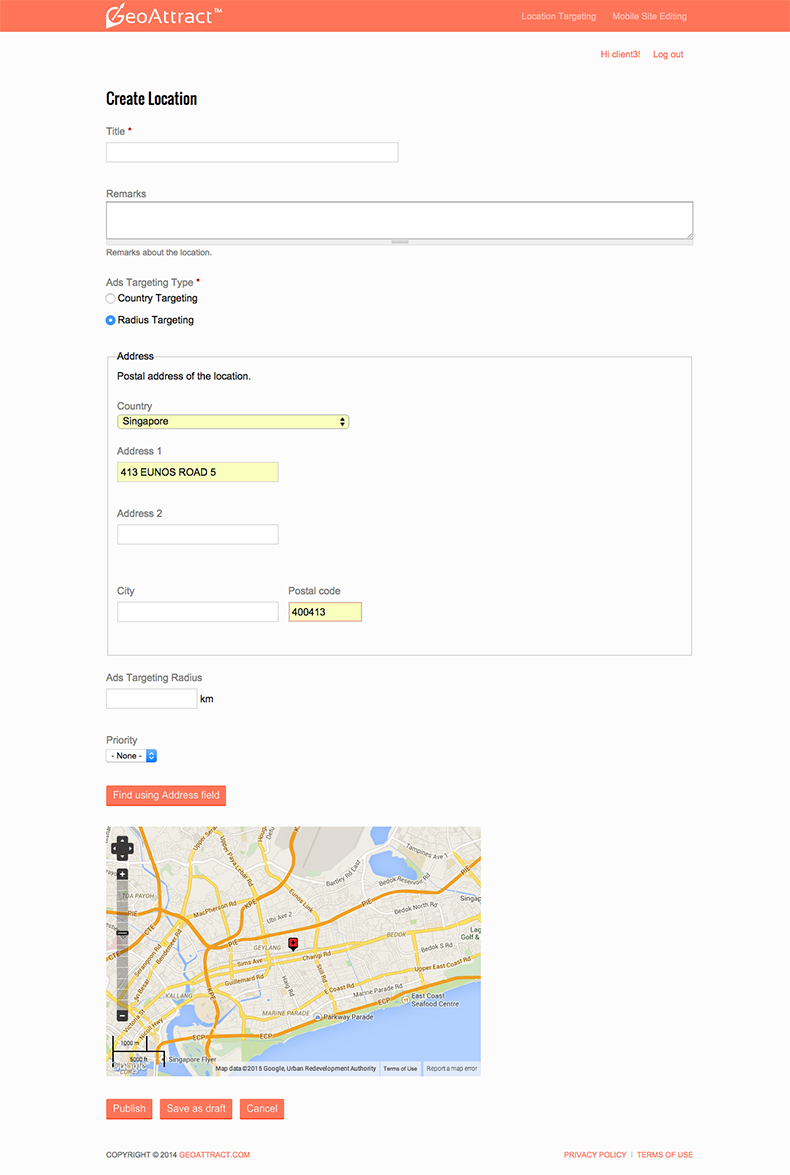Screen dimensions: 790x1175
Task: Click the map scale bar
Action: (138, 1051)
